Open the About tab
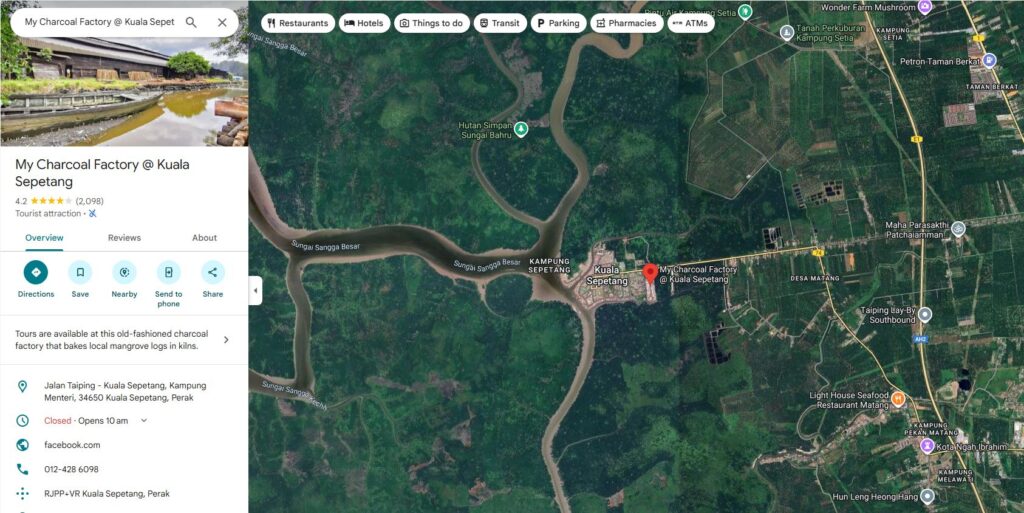 [204, 238]
